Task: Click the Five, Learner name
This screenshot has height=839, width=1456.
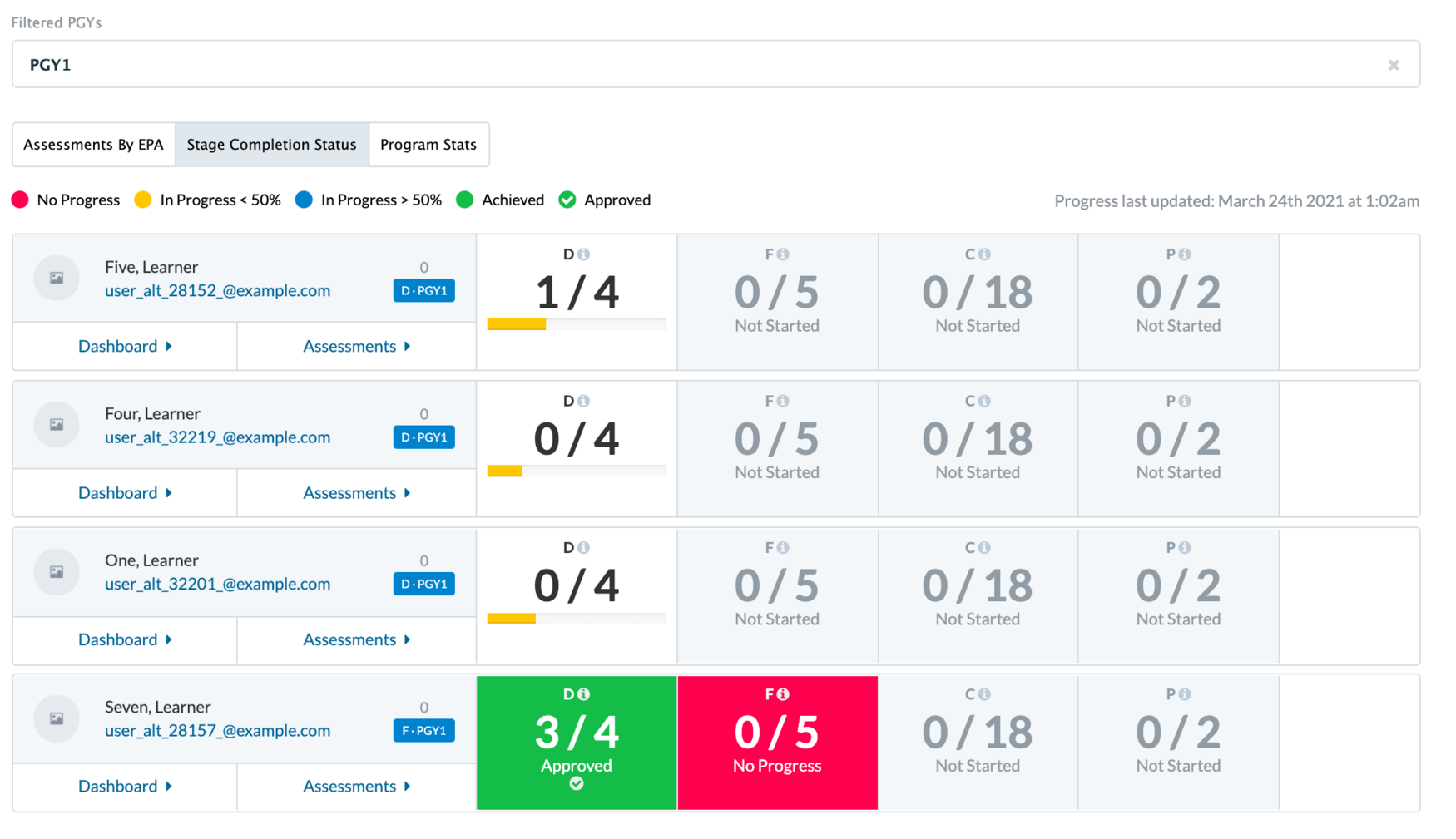Action: pyautogui.click(x=151, y=267)
